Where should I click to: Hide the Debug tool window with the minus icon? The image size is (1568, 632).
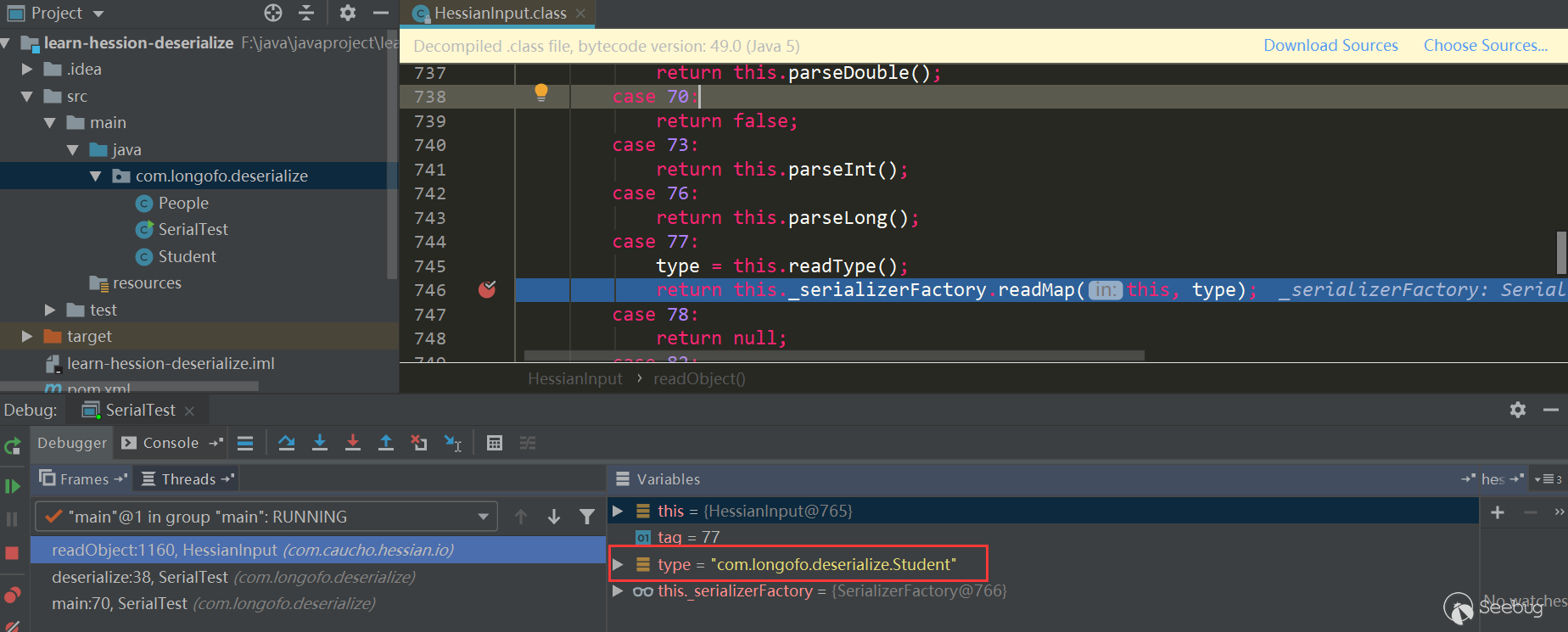(x=1551, y=410)
